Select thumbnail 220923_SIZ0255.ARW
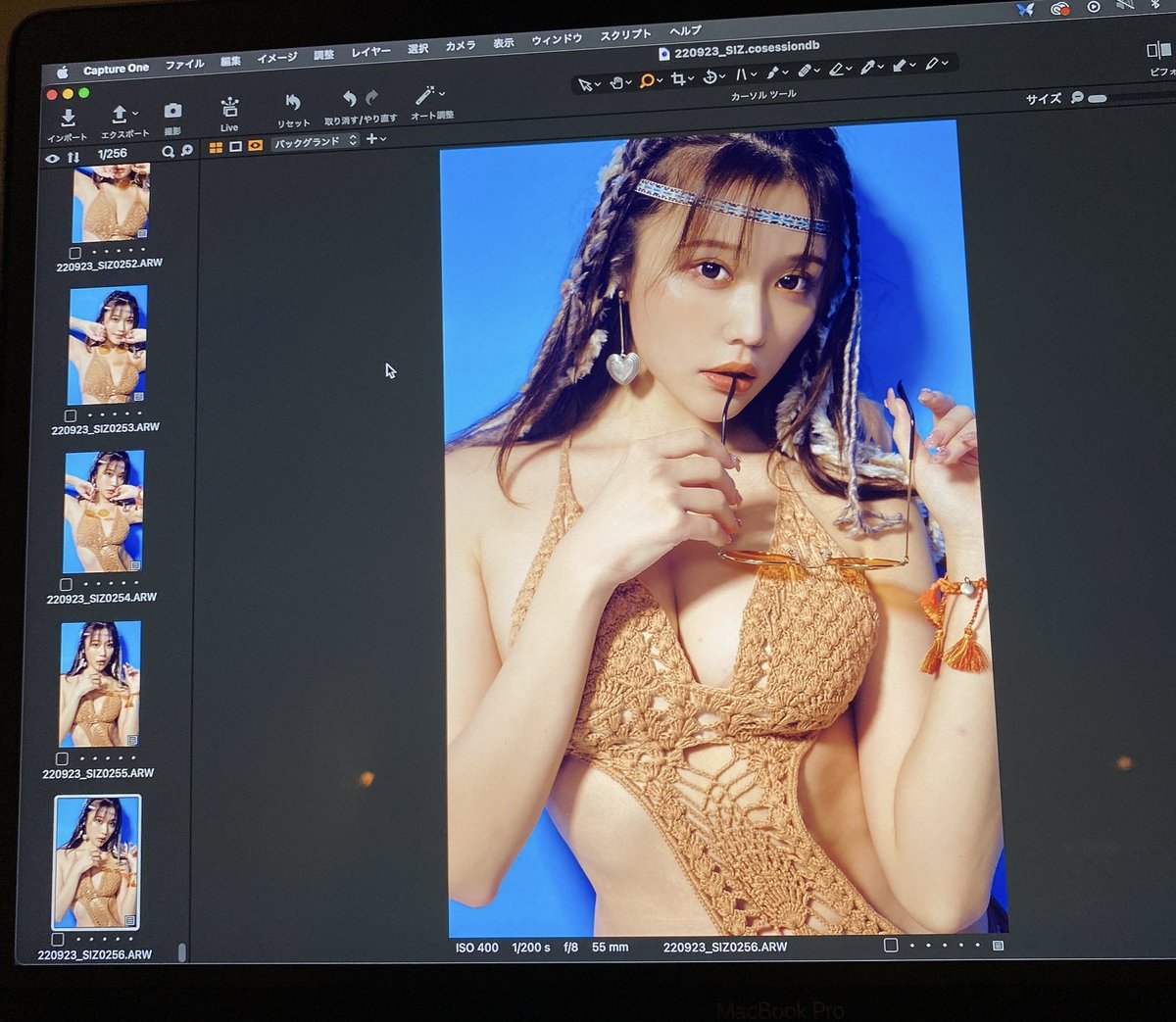The width and height of the screenshot is (1176, 1022). tap(100, 684)
